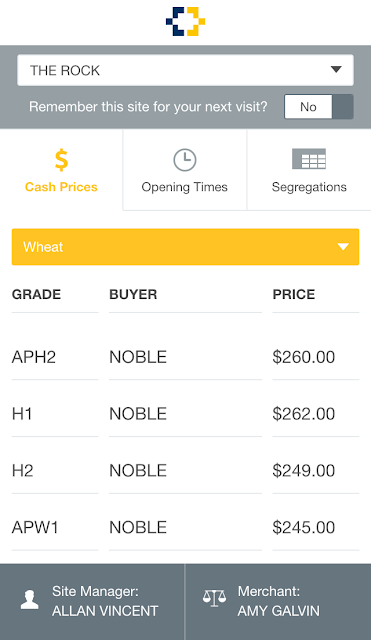Image resolution: width=371 pixels, height=640 pixels.
Task: Open Site Manager Allan Vincent contact
Action: (92, 602)
